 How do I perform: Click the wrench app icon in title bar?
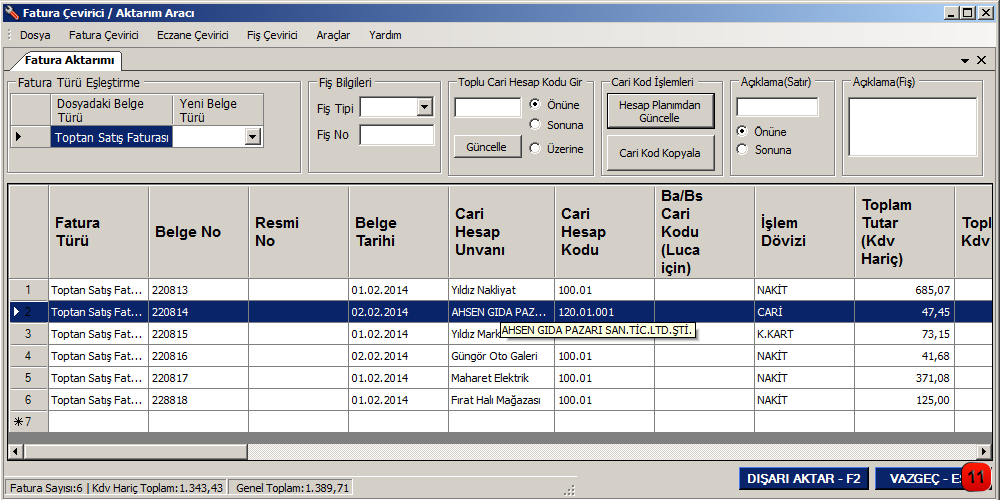coord(11,13)
